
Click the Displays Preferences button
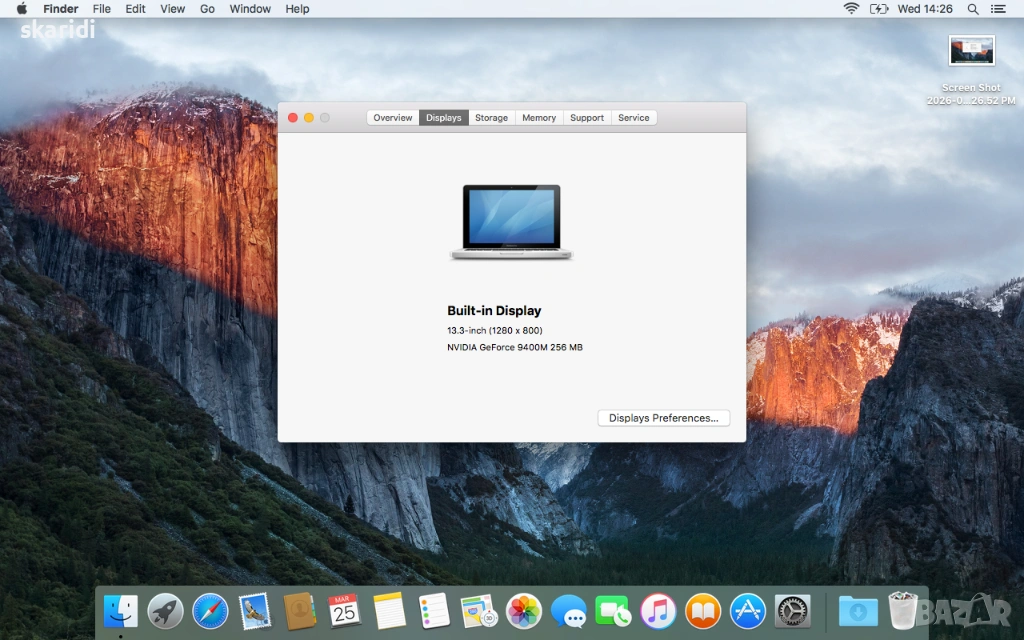[663, 418]
